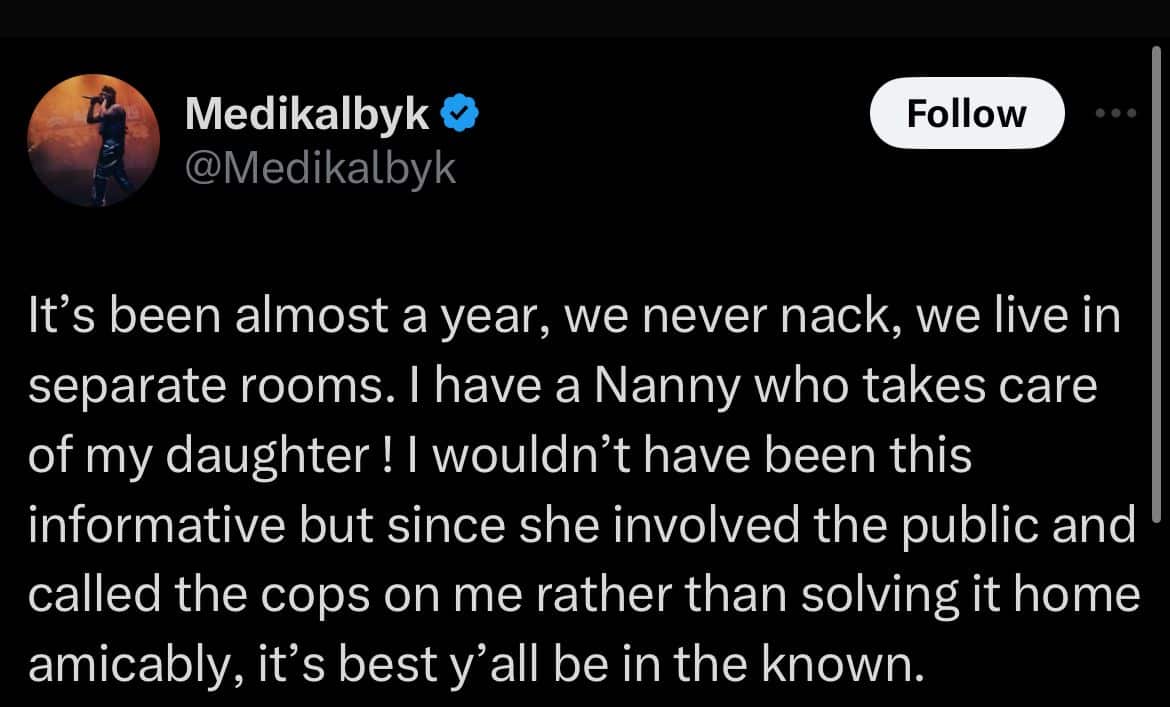Click the tweet line "amicably, it's best y'all"
The width and height of the screenshot is (1170, 707).
(470, 664)
